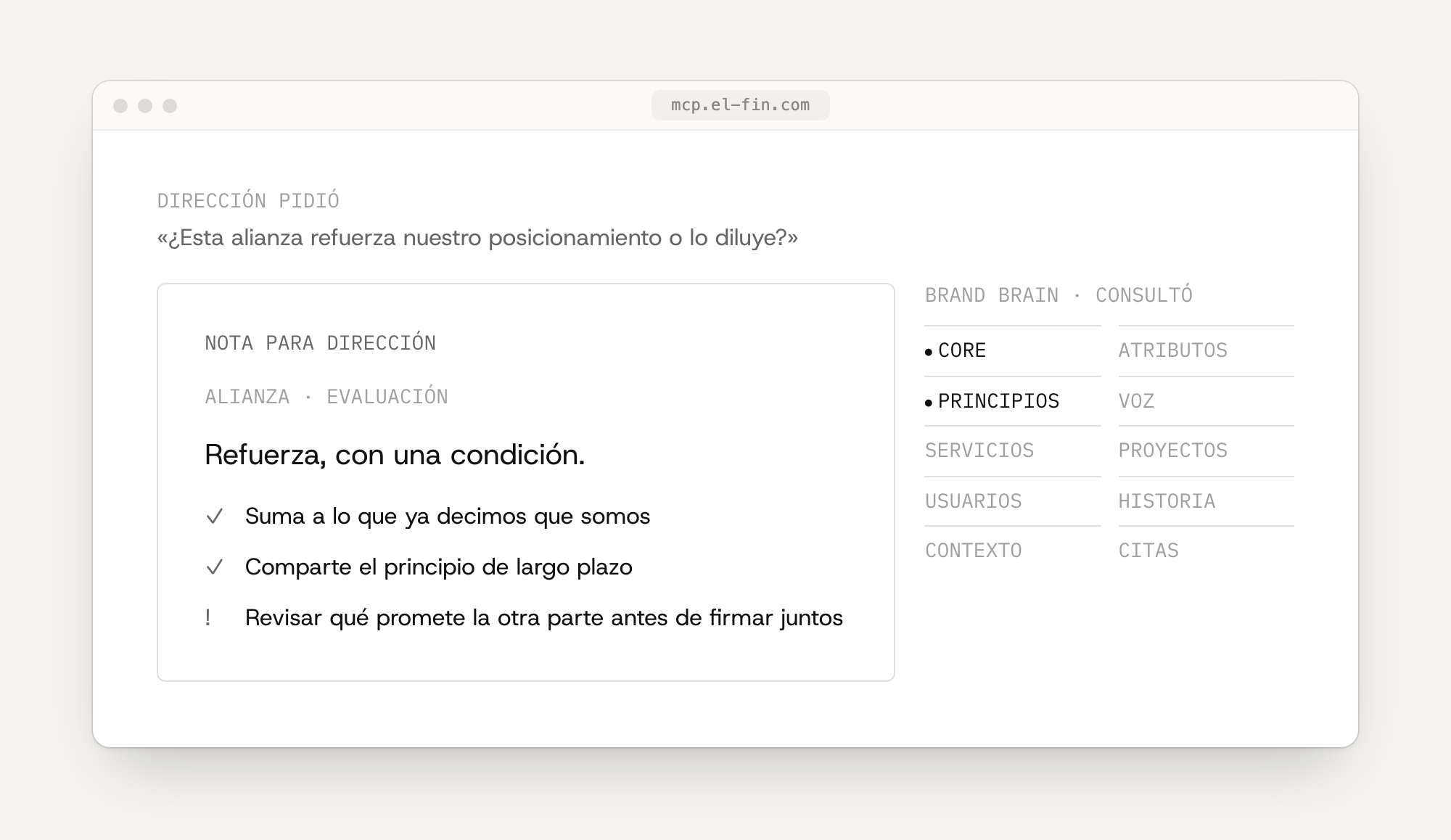This screenshot has height=840, width=1451.
Task: Click the third window control dot
Action: (x=170, y=106)
